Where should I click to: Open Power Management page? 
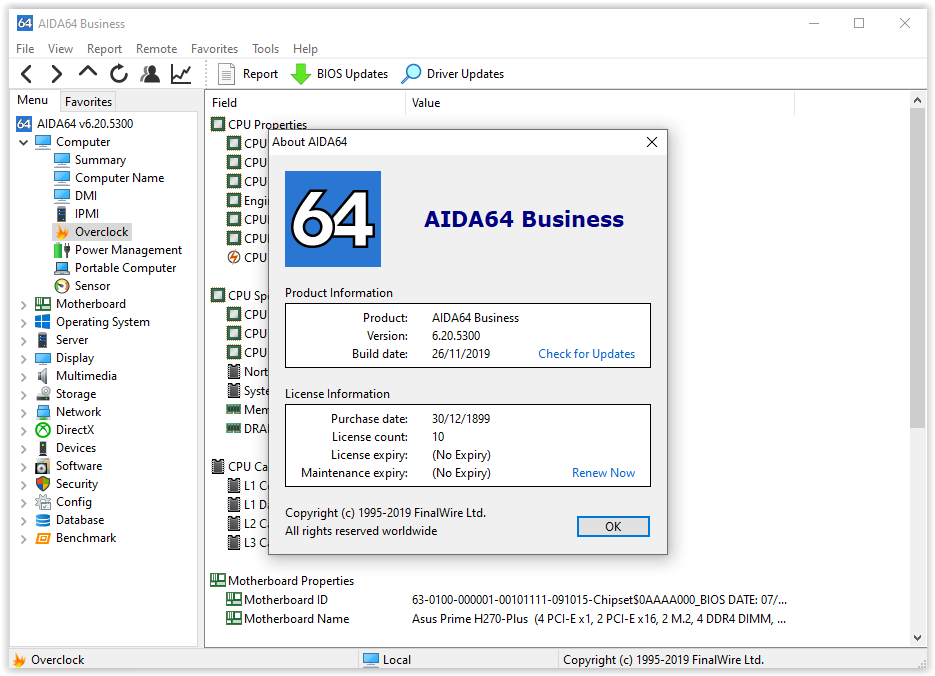tap(128, 250)
